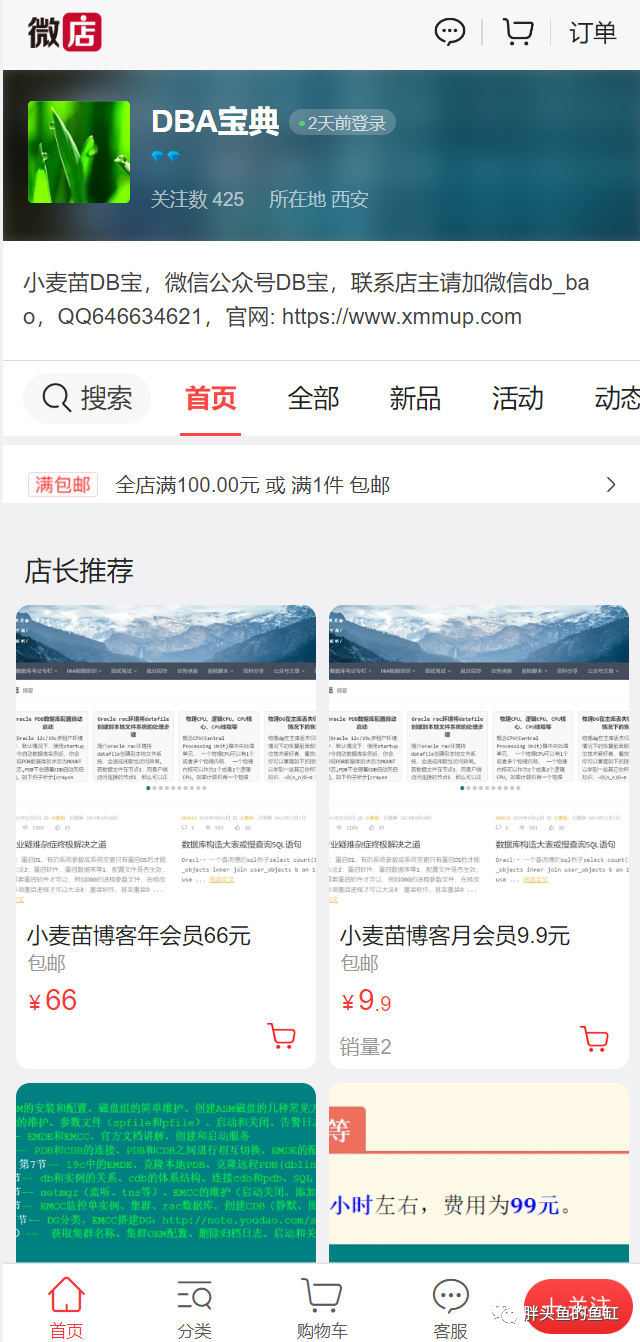Switch to the 活动 tab
This screenshot has width=640, height=1342.
pos(518,399)
